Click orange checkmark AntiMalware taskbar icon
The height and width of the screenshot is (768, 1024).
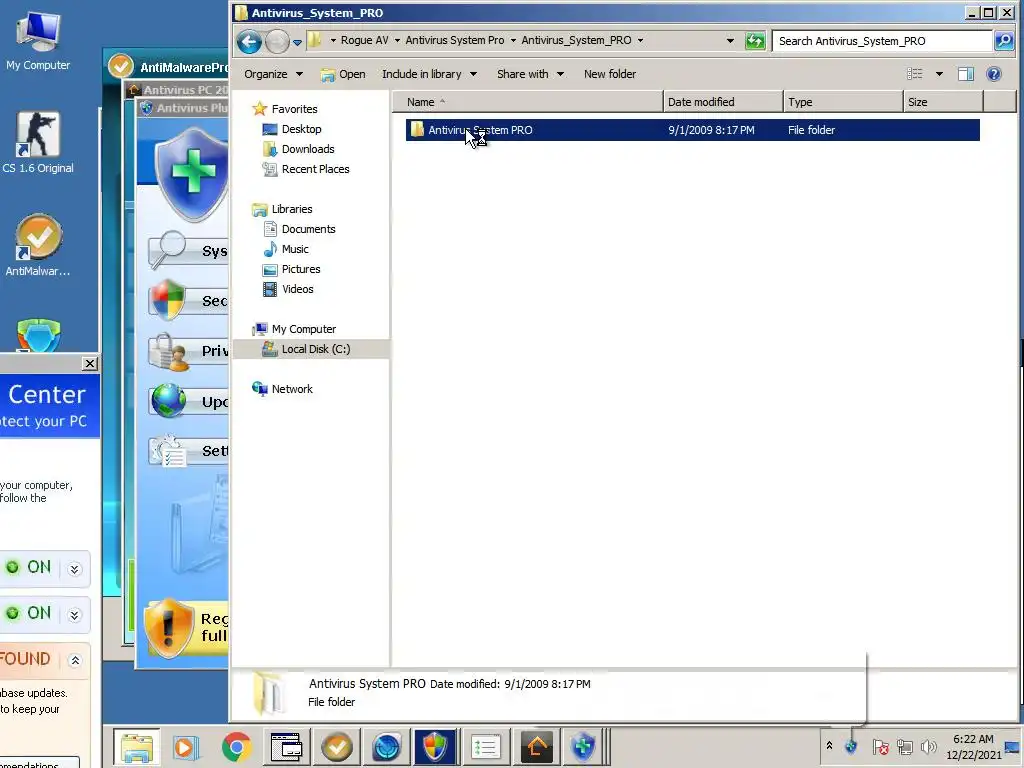click(337, 747)
